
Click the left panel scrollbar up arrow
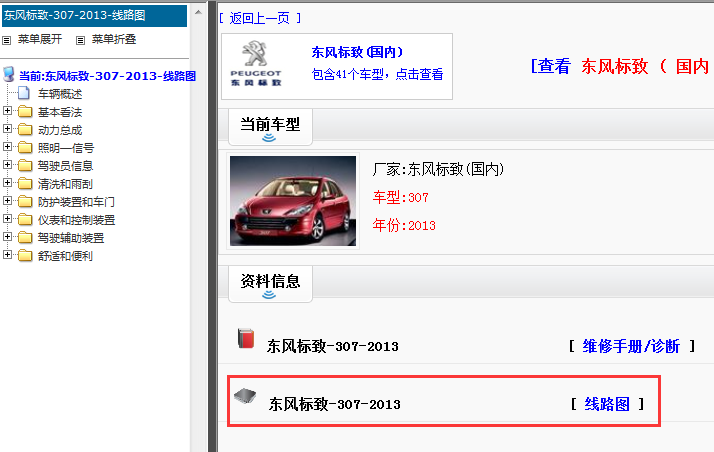[198, 12]
